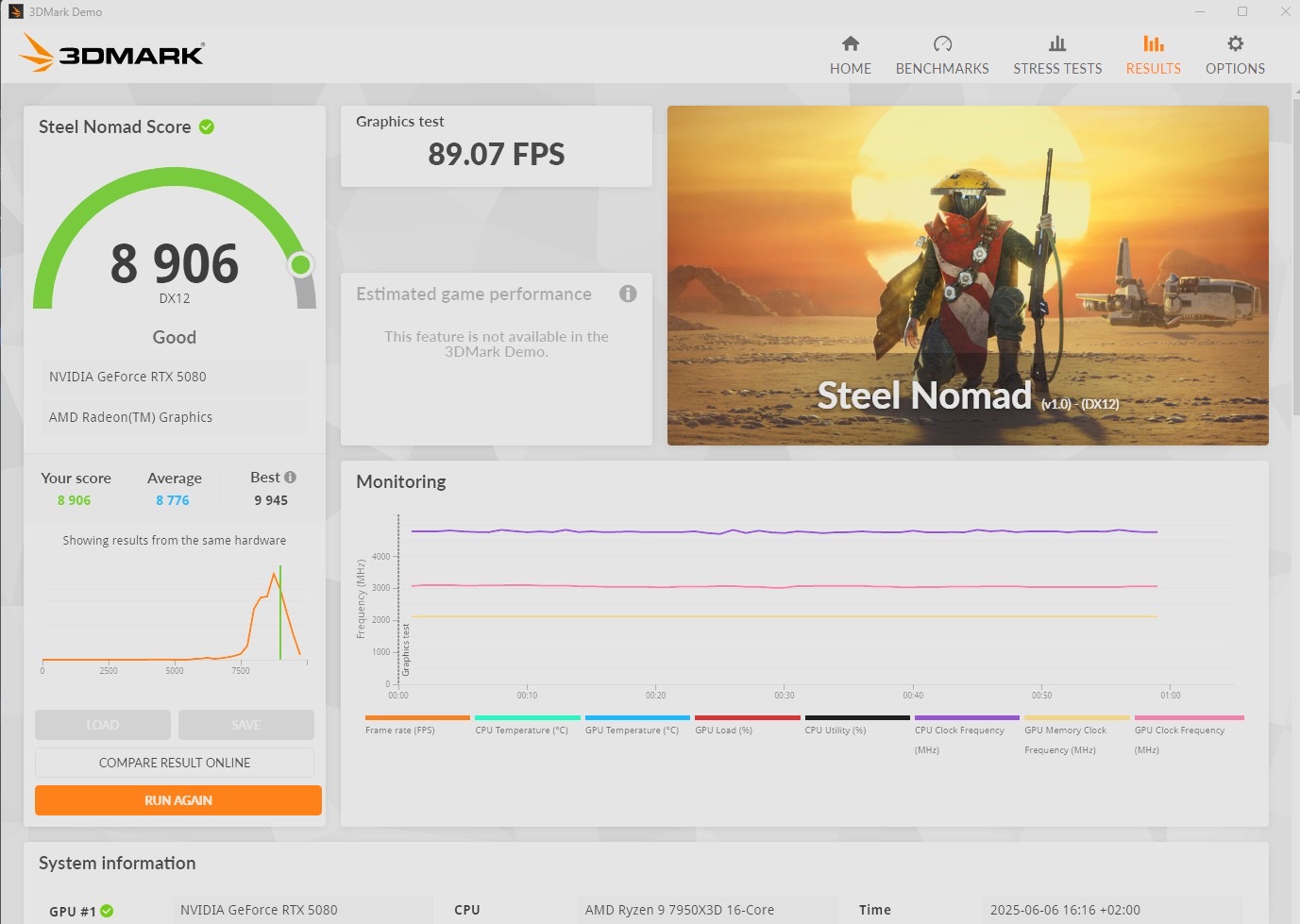Open the Results bar chart icon
1300x924 pixels.
[1153, 43]
